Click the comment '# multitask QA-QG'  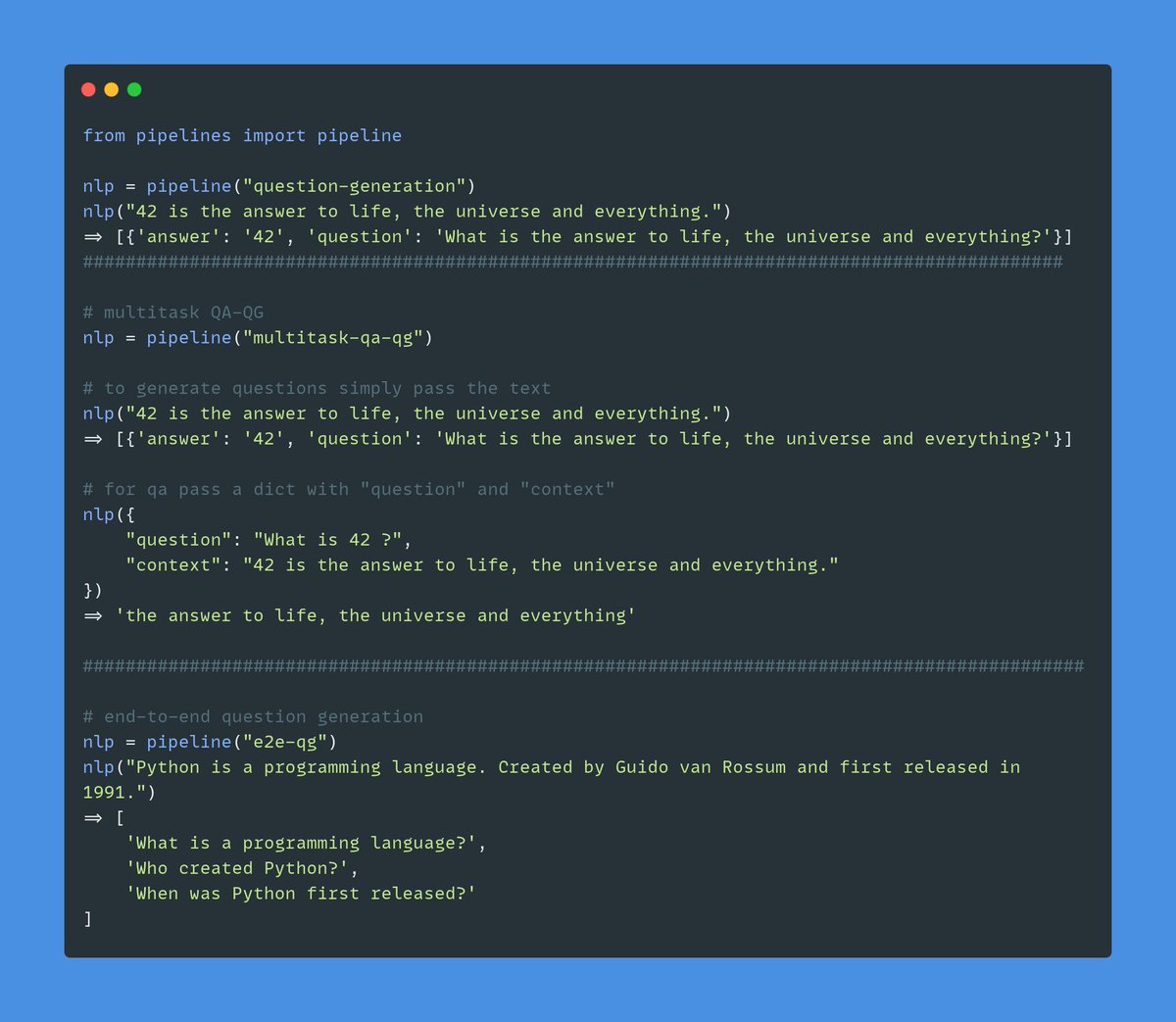point(173,313)
